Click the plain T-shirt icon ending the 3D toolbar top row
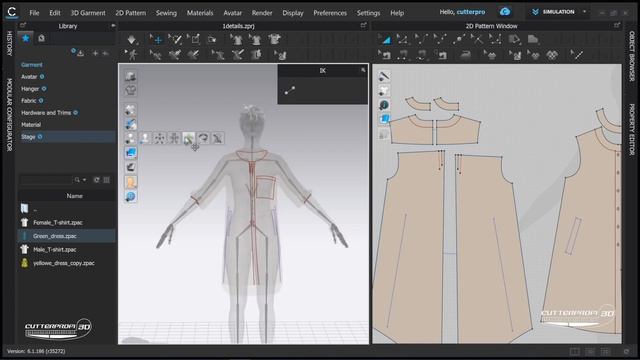Screen dimensions: 640x360 [x=274, y=40]
